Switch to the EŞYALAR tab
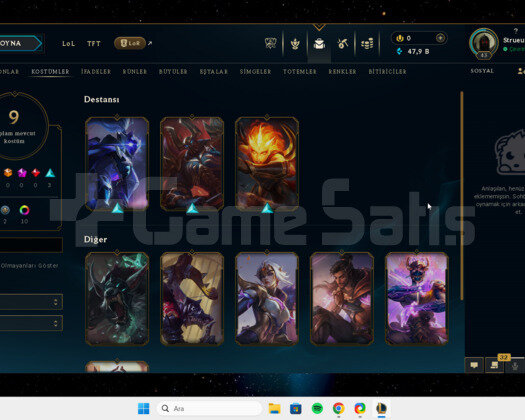The image size is (525, 420). tap(214, 71)
